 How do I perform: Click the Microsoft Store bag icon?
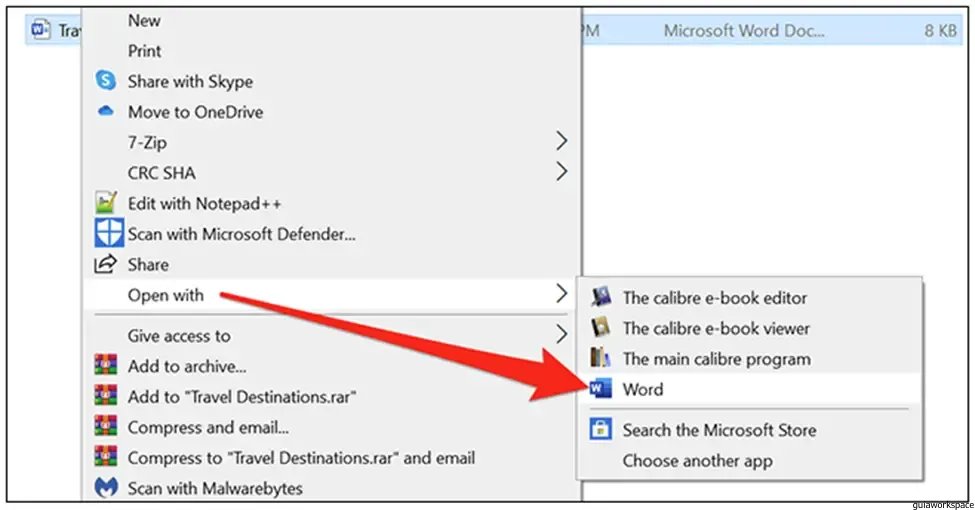(x=601, y=430)
